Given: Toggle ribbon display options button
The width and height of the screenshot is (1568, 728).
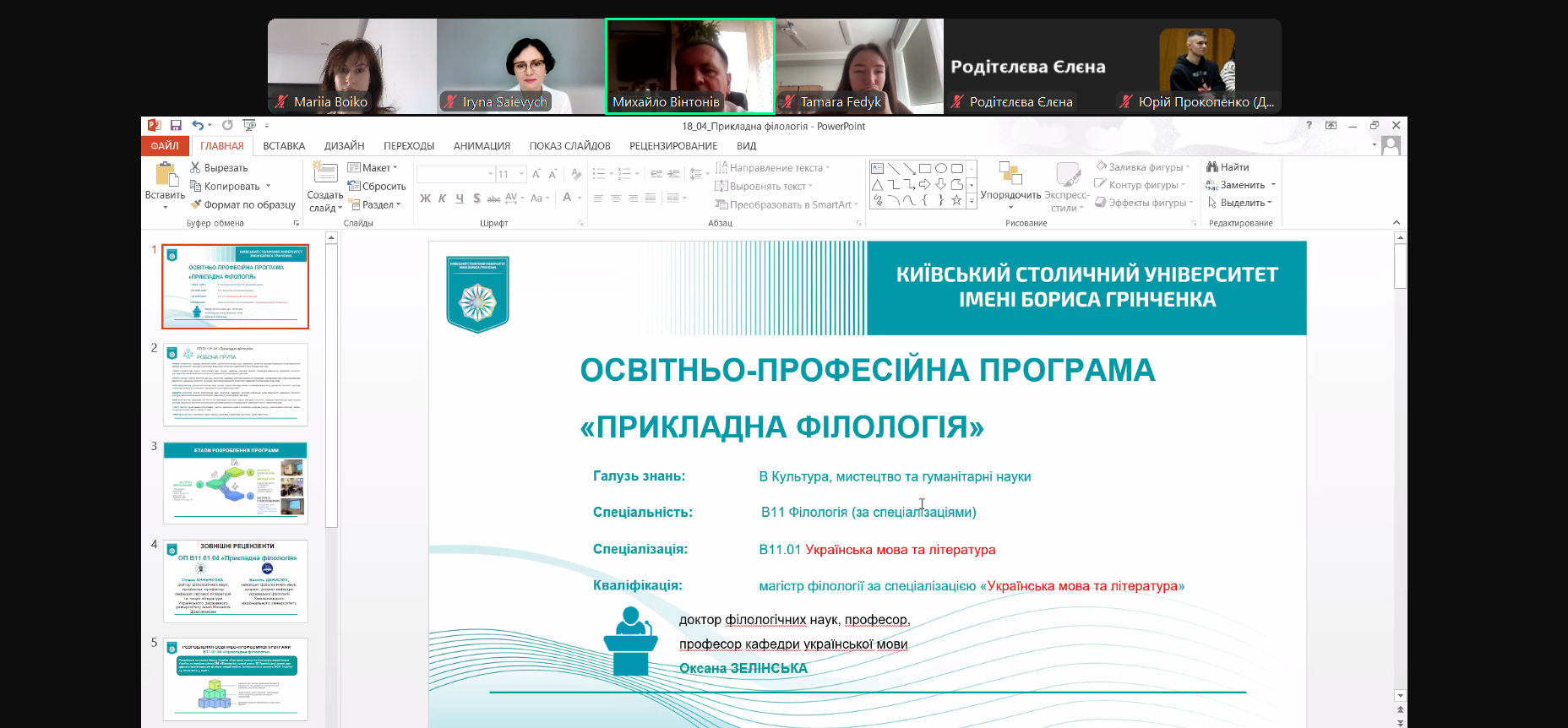Looking at the screenshot, I should pos(1331,125).
